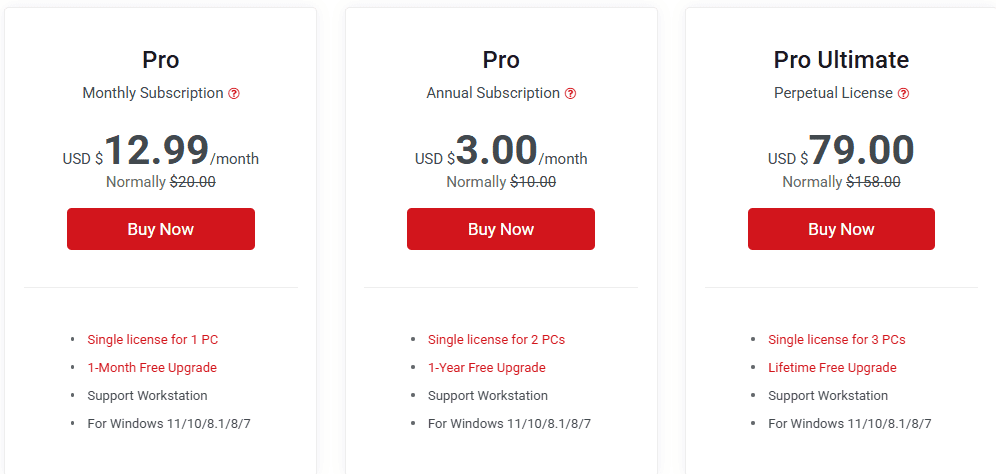The image size is (996, 474).
Task: Click the Annual Subscription label
Action: [493, 93]
